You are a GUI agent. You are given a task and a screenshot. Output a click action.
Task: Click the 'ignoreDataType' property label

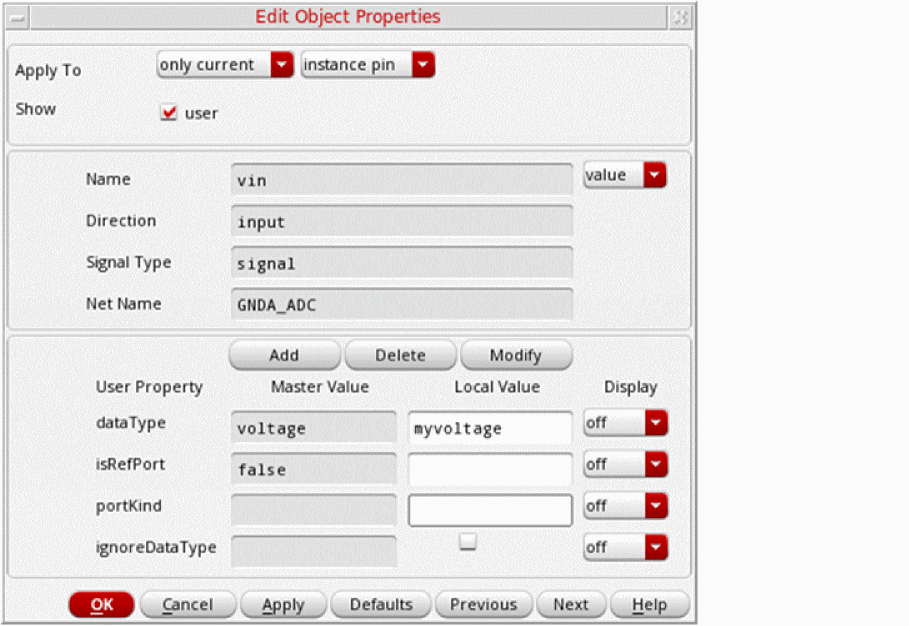pos(156,548)
